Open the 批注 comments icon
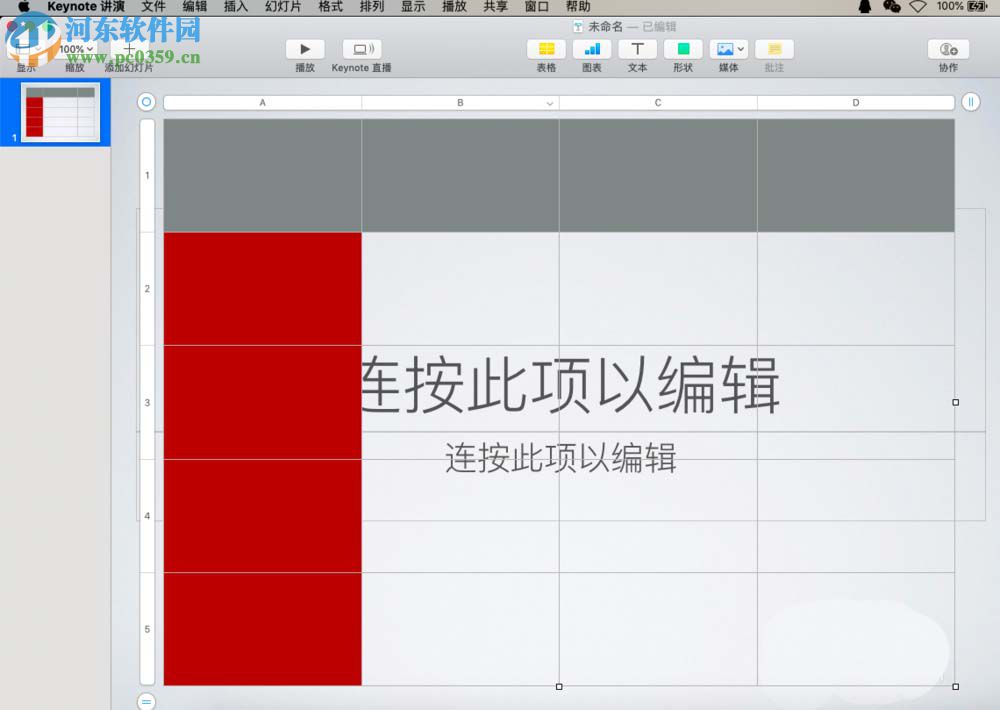 [x=773, y=48]
